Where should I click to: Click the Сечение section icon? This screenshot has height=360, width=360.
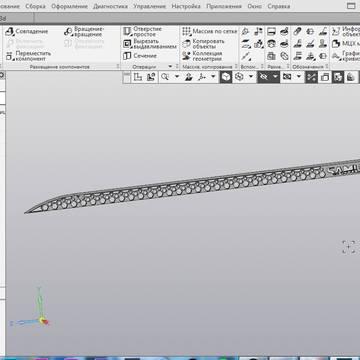click(x=127, y=56)
